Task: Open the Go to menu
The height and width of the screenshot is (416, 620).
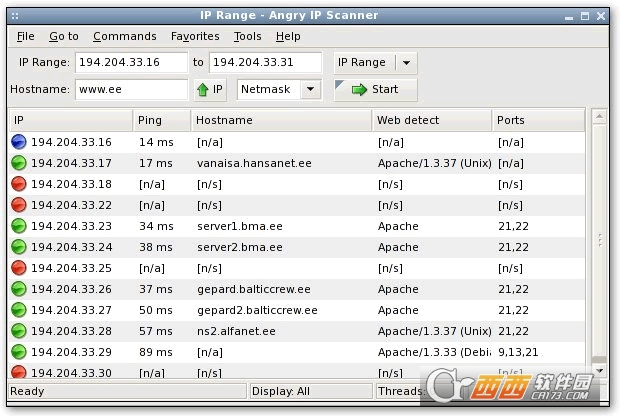Action: [64, 36]
